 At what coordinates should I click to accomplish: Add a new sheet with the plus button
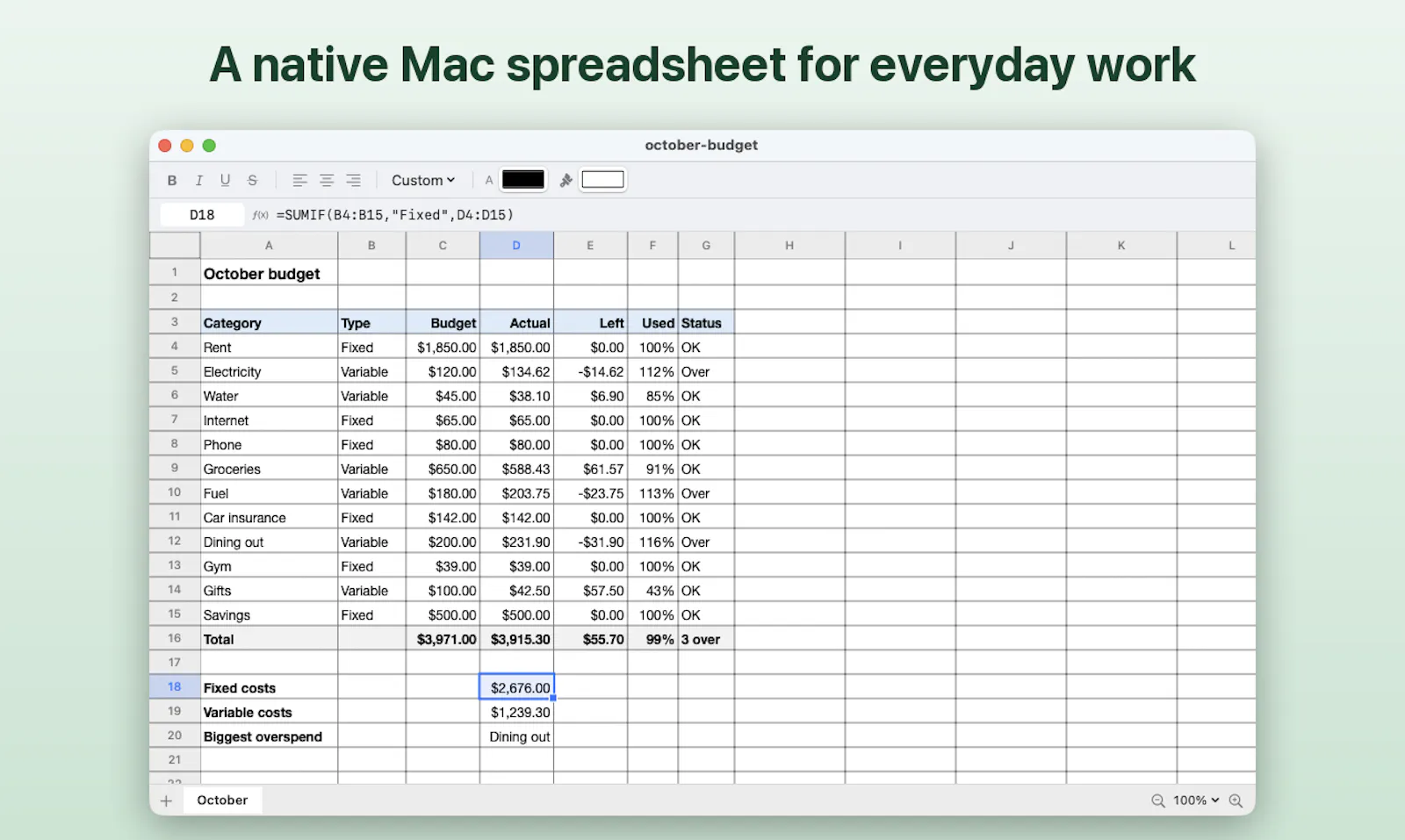tap(166, 801)
